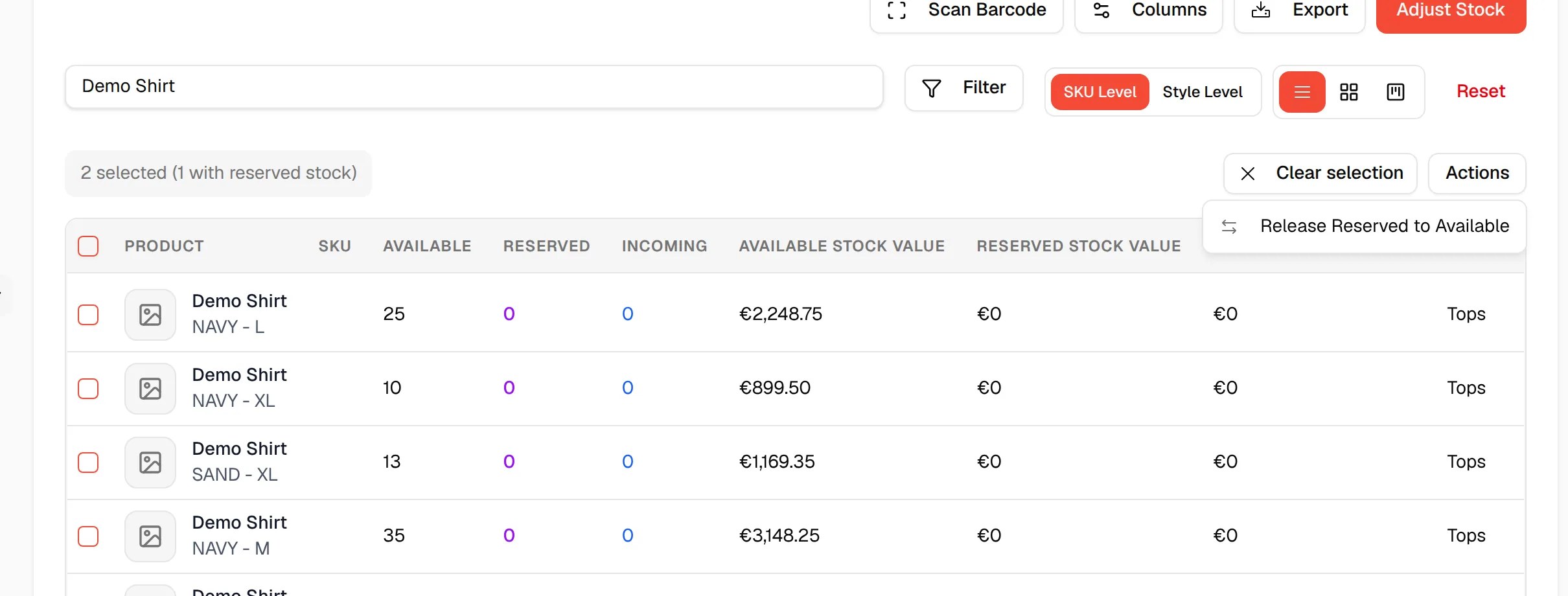Viewport: 1568px width, 596px height.
Task: Open image thumbnail for NAVY - M
Action: [150, 536]
